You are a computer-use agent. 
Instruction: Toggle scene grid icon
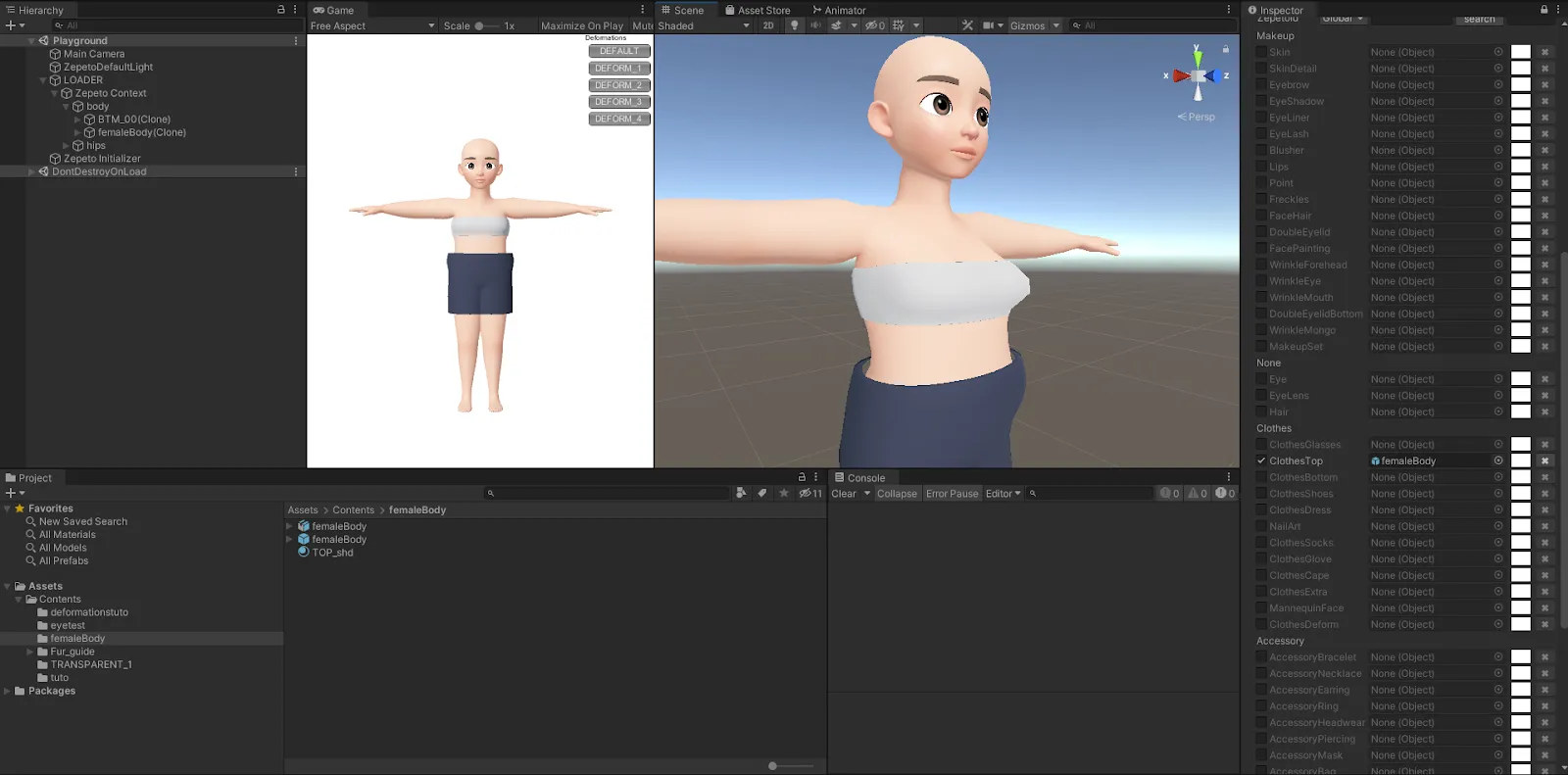coord(899,25)
